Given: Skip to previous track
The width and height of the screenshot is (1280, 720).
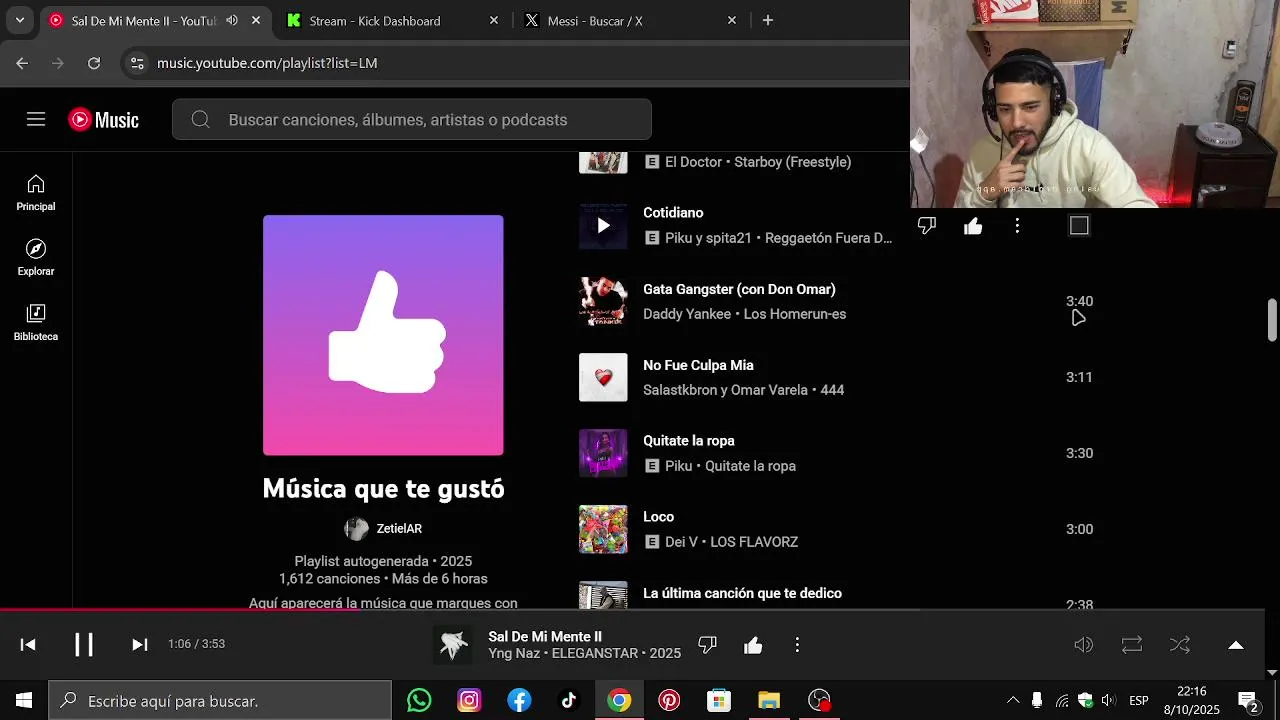Looking at the screenshot, I should coord(28,645).
